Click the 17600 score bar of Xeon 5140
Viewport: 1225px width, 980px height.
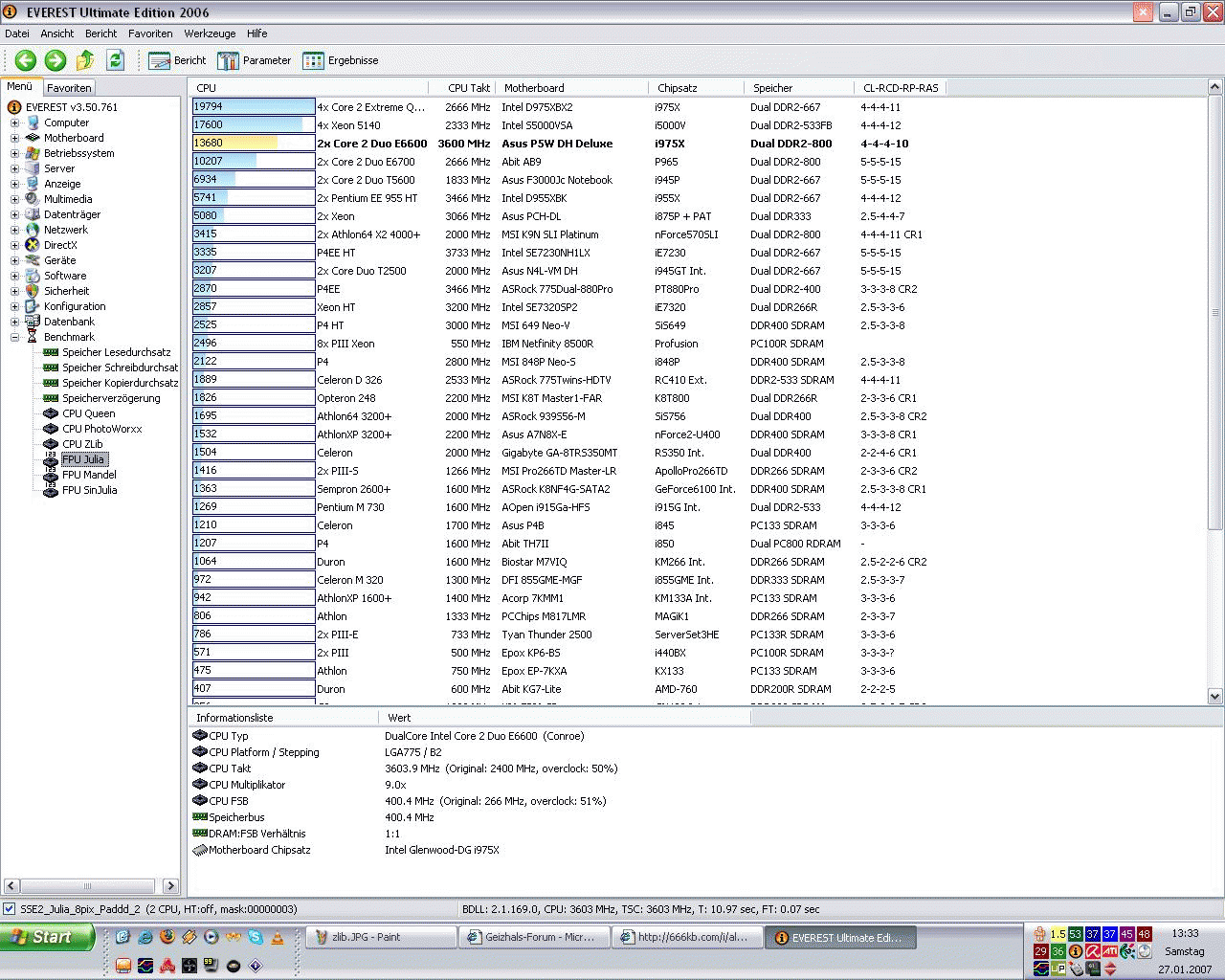pyautogui.click(x=254, y=125)
